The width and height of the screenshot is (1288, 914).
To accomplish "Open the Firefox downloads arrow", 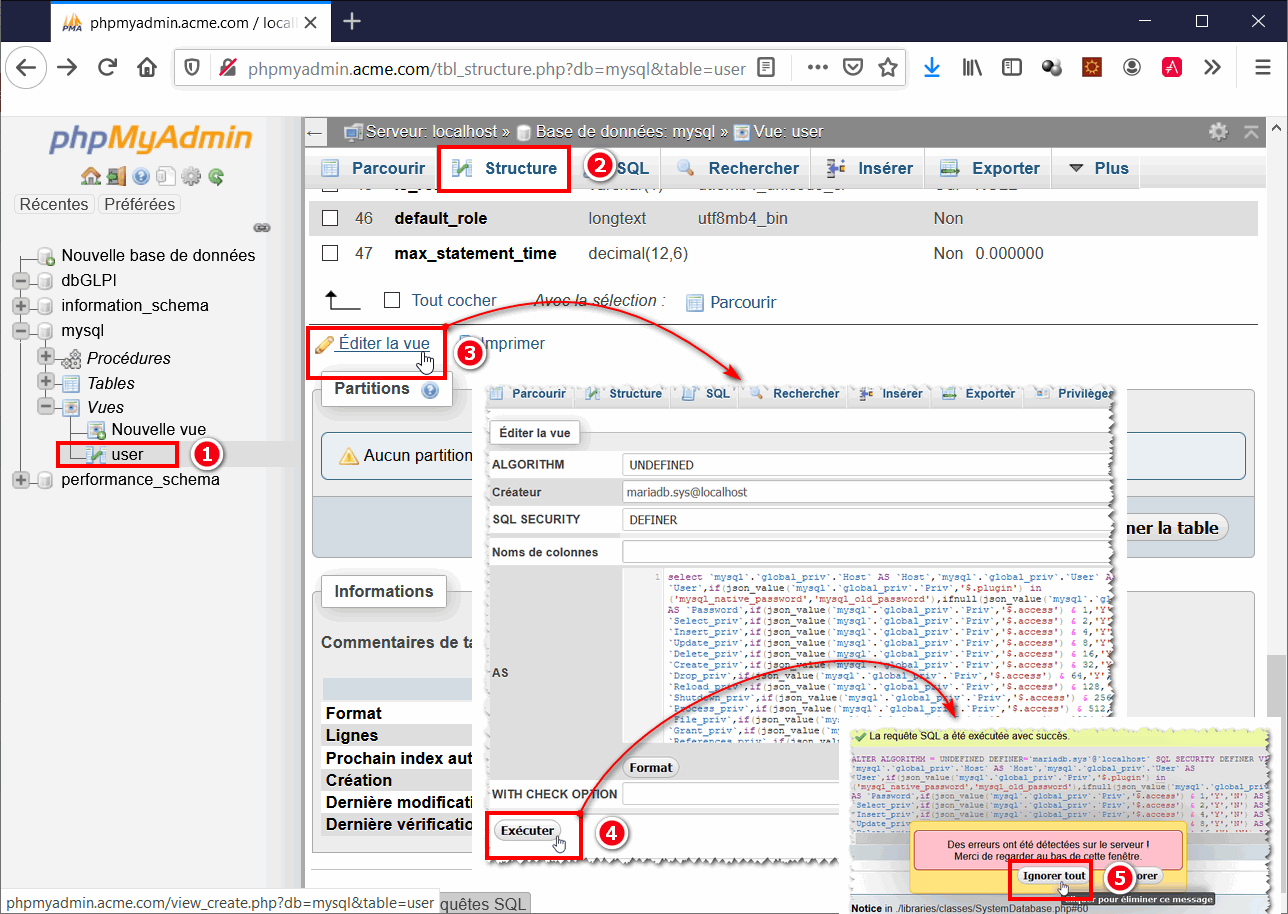I will coord(932,67).
